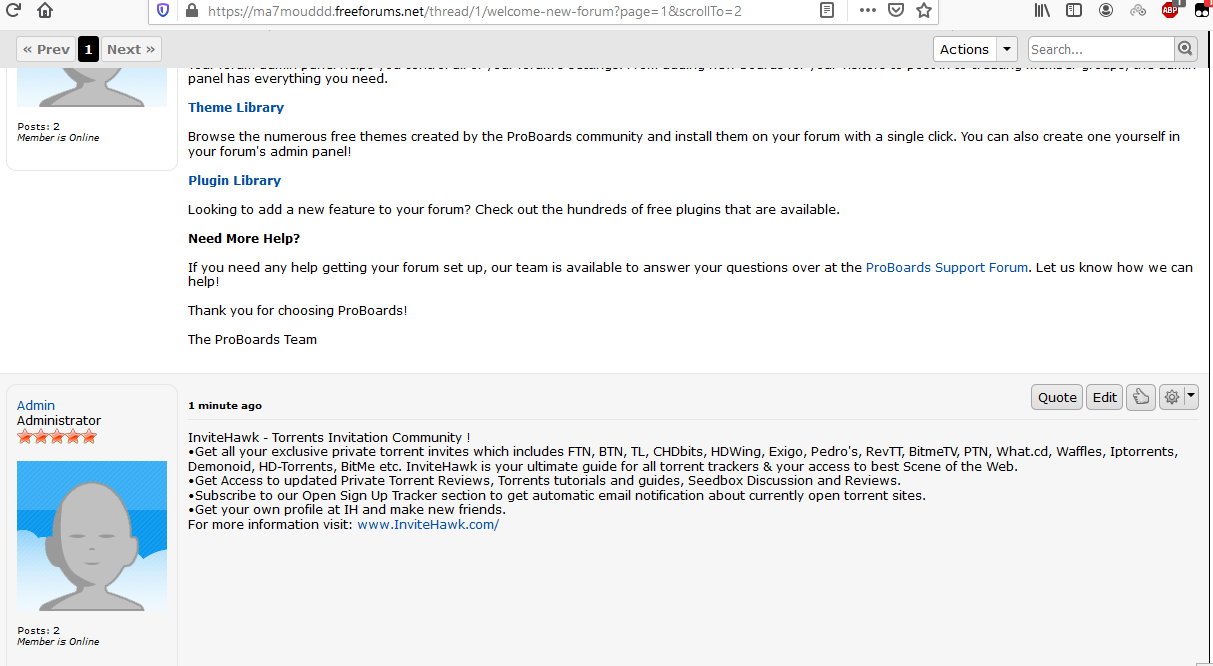Reload the page with the refresh icon
Screen dimensions: 1213x666
click(13, 10)
